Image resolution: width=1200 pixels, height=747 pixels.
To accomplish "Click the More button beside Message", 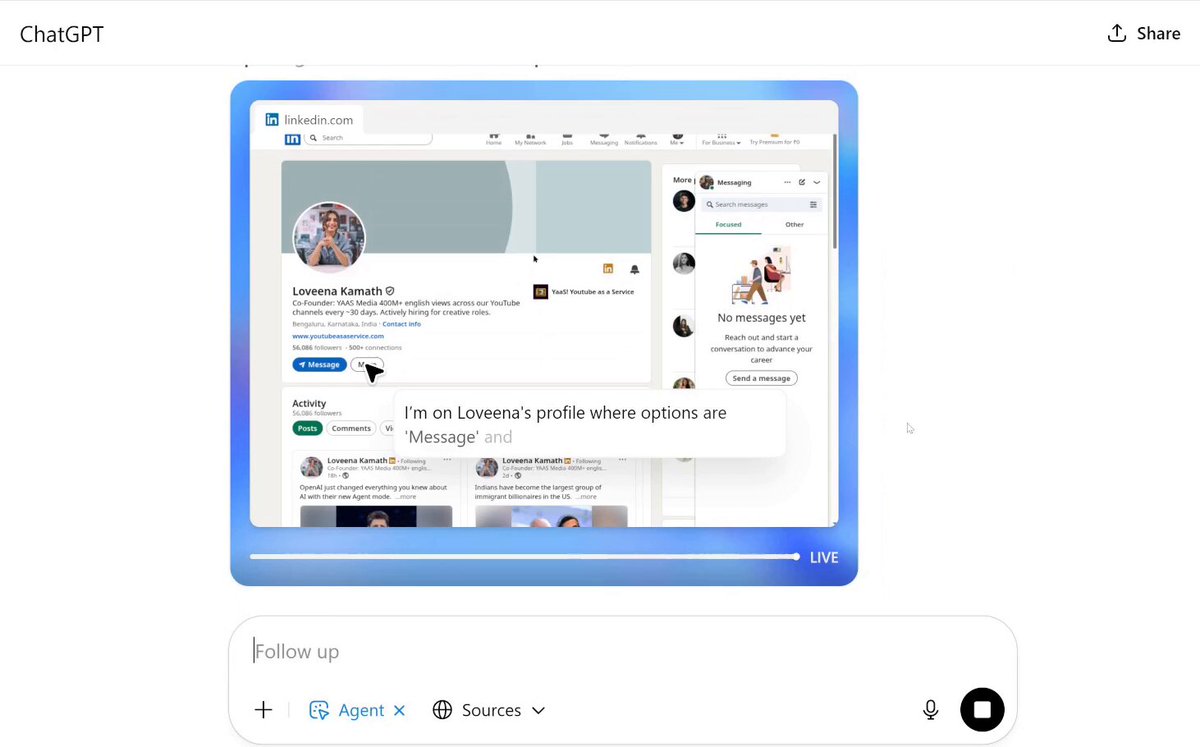I will 367,365.
